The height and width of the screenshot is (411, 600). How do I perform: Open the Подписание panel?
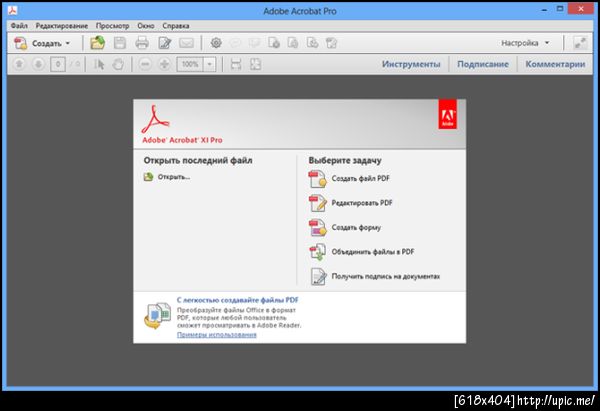(x=483, y=64)
